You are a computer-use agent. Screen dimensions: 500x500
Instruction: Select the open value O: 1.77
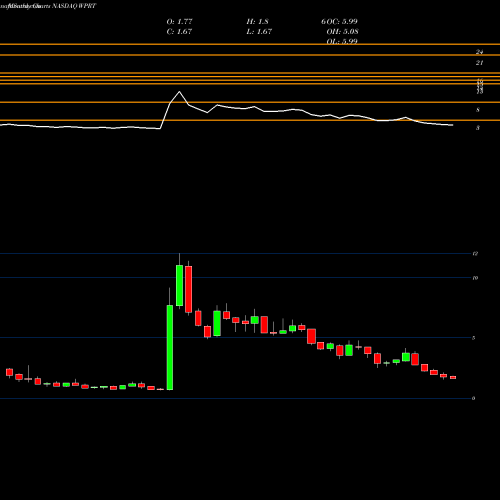pos(179,22)
